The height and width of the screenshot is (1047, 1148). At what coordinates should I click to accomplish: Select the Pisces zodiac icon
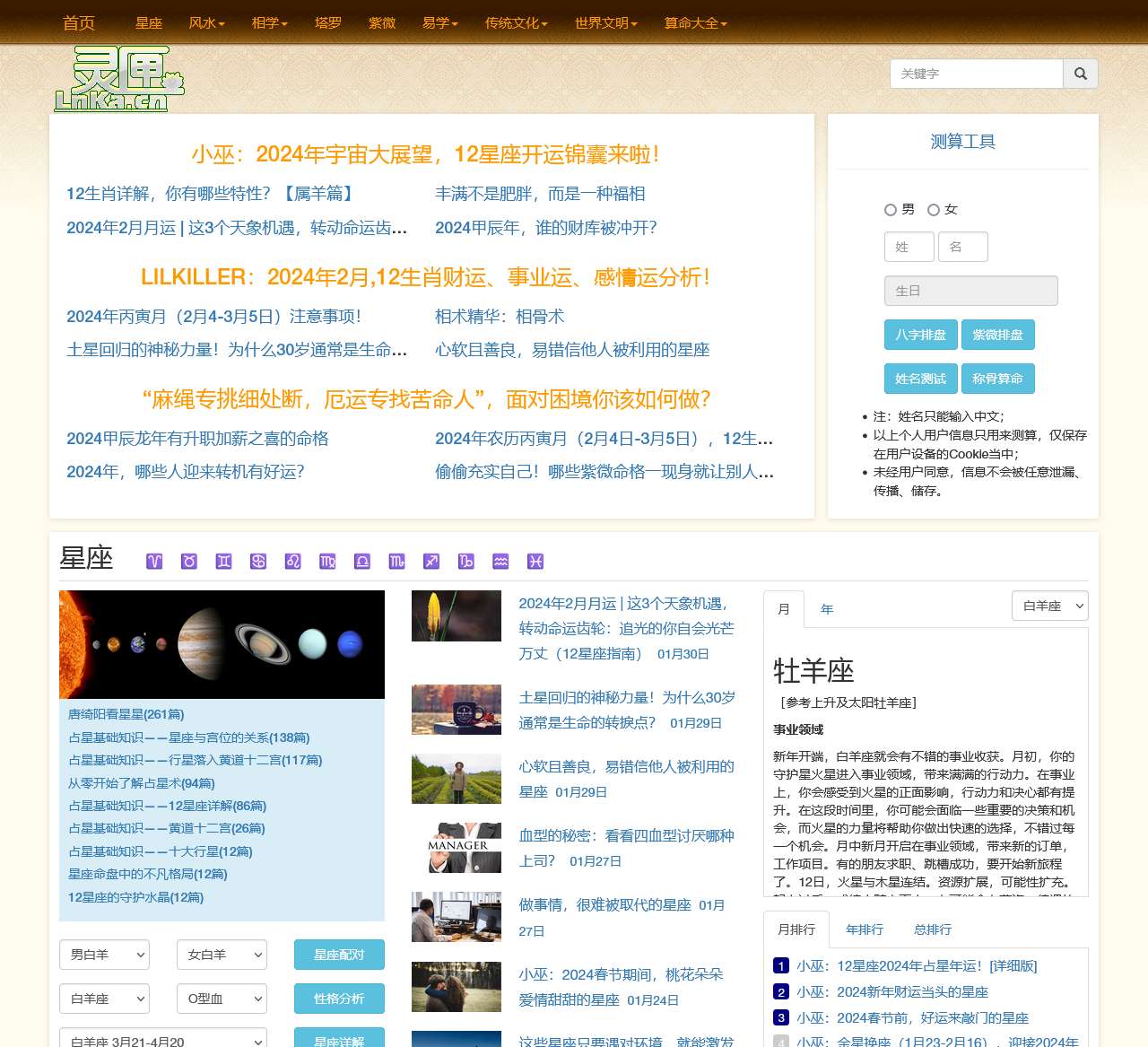pyautogui.click(x=535, y=561)
